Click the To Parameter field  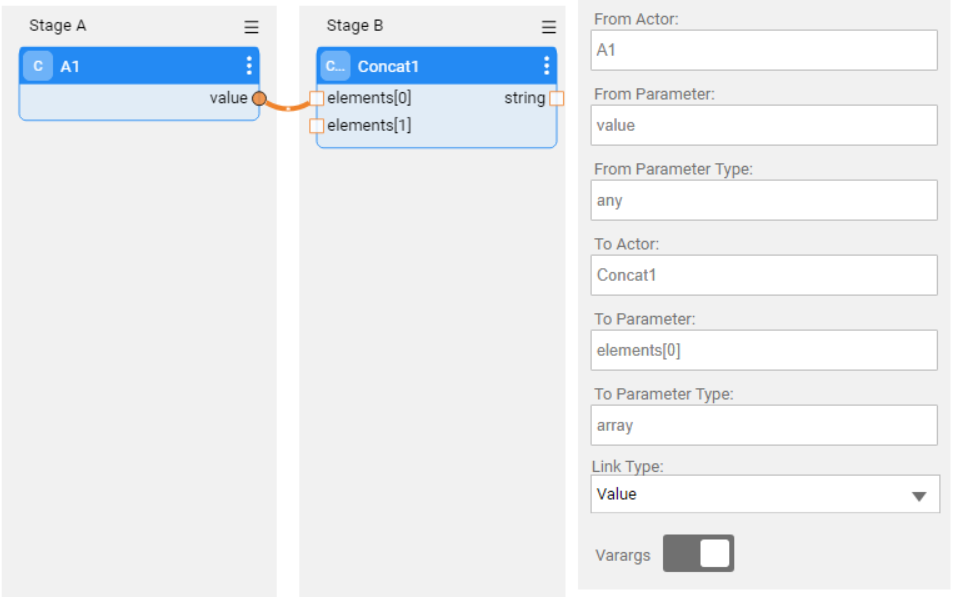(764, 350)
